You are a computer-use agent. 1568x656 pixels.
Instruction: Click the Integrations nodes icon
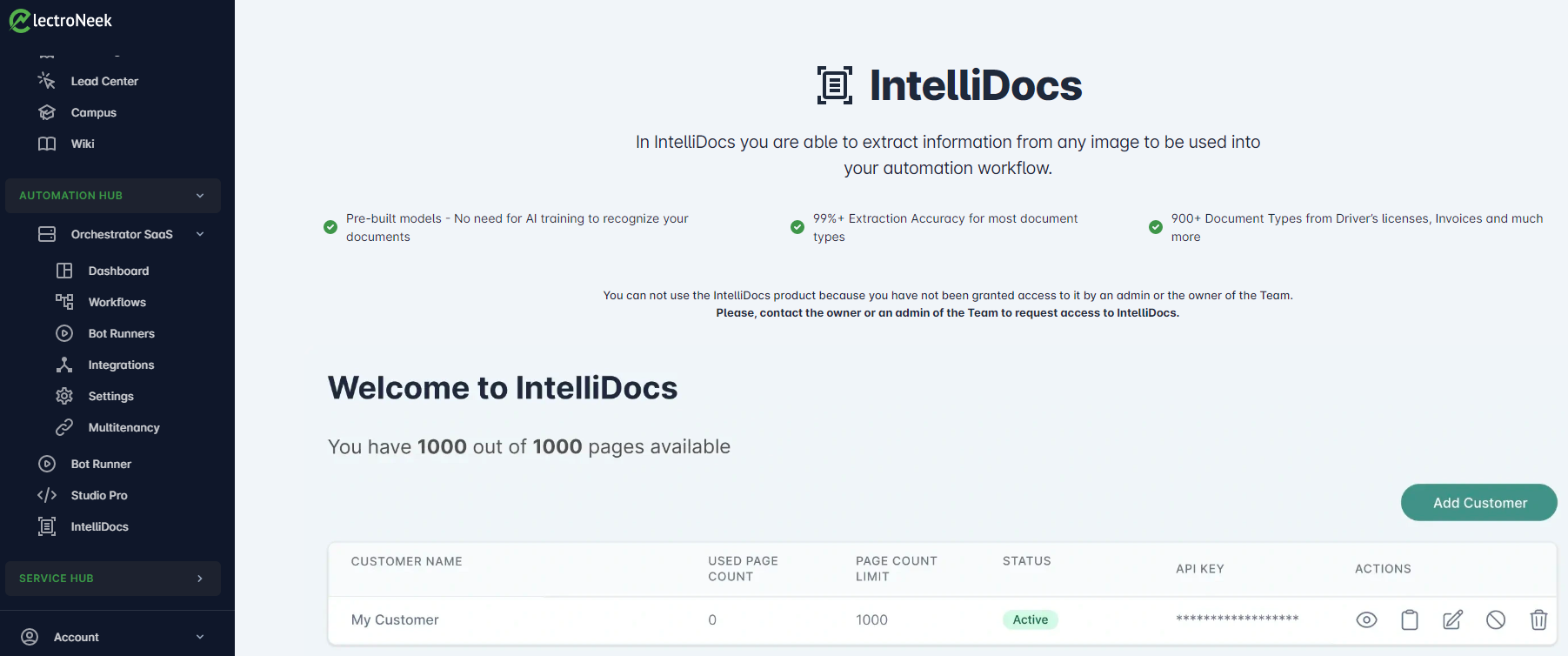tap(64, 365)
